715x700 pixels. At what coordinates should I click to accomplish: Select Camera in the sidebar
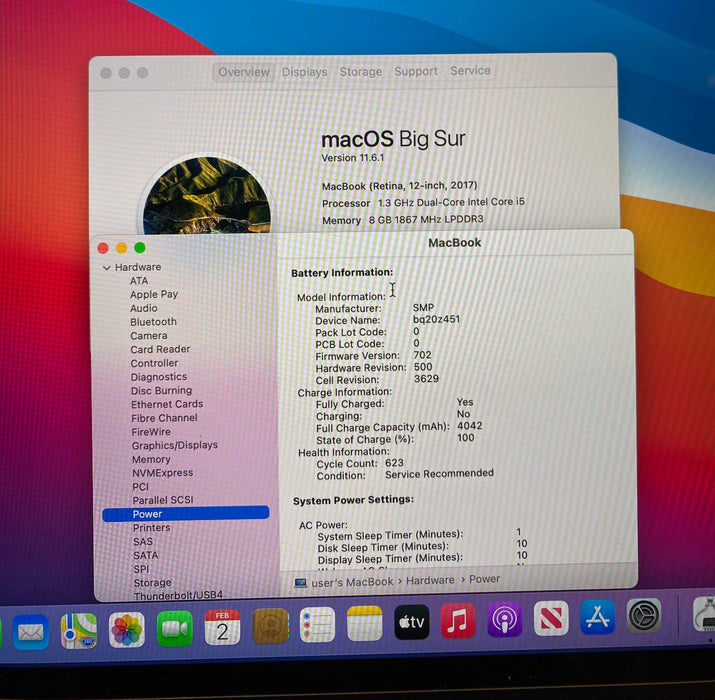[149, 336]
